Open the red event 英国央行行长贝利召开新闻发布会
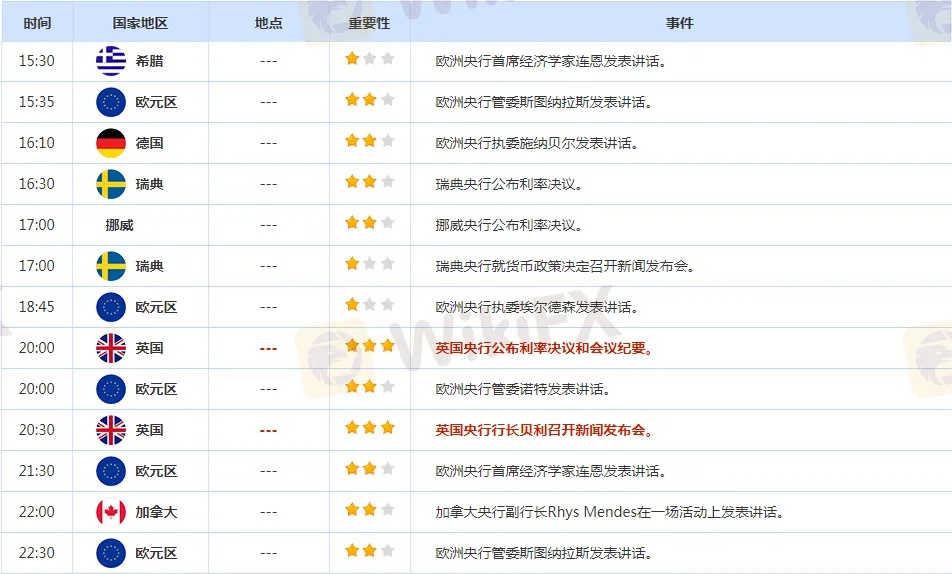 click(x=544, y=430)
